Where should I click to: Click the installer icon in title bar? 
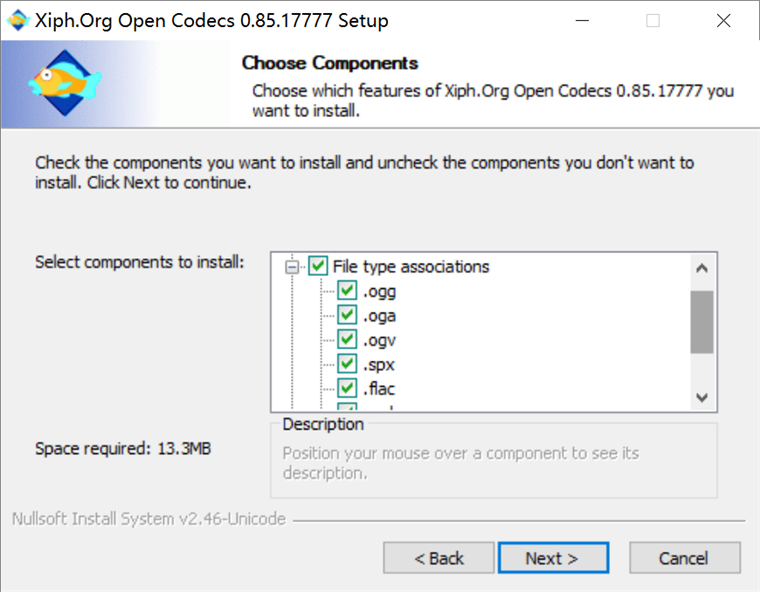point(17,20)
